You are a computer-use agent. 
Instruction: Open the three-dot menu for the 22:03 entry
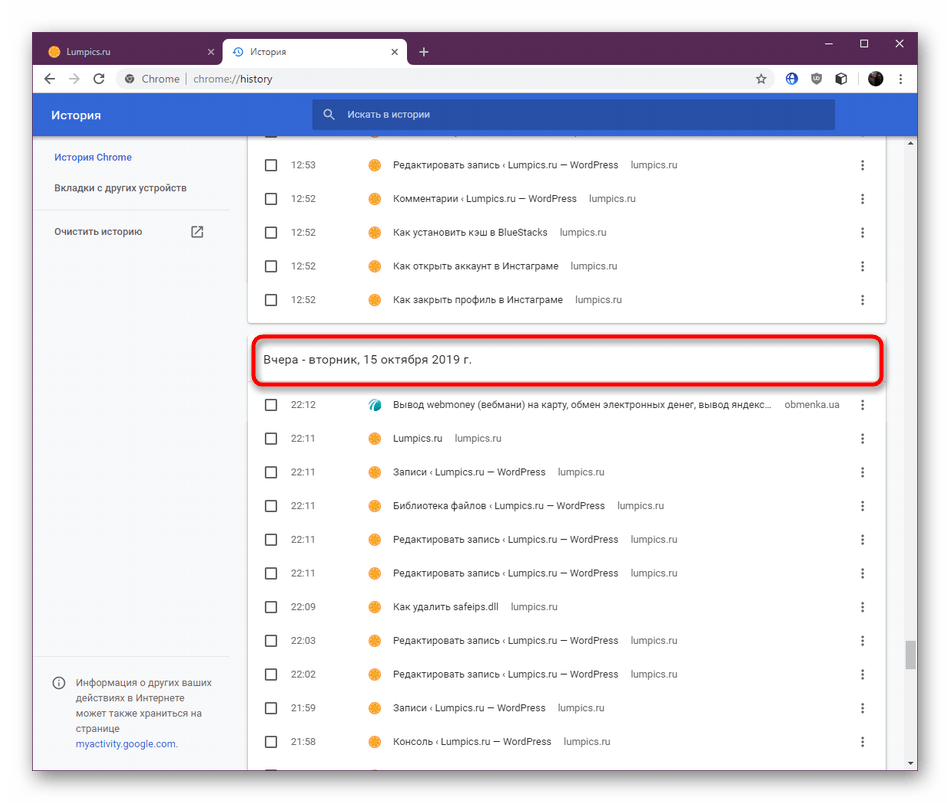point(863,641)
